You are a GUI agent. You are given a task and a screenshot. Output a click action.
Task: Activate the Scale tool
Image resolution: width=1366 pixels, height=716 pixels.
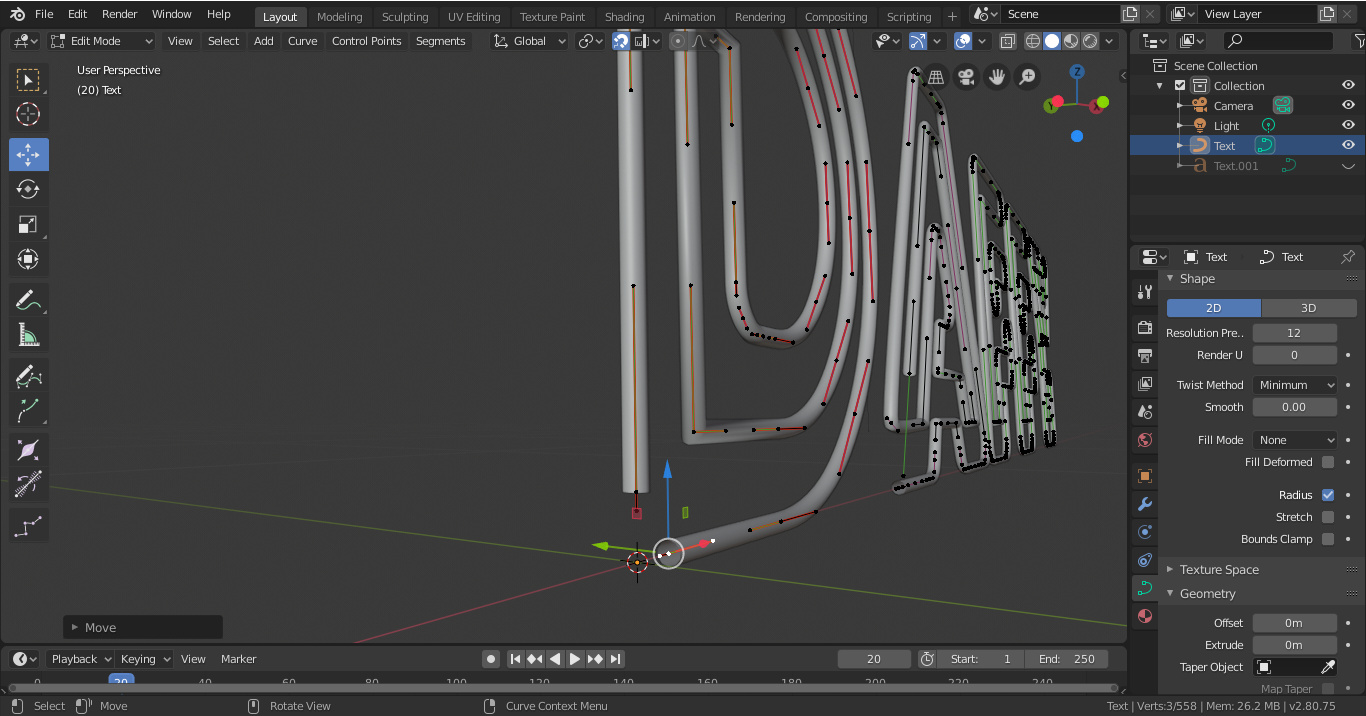click(28, 224)
